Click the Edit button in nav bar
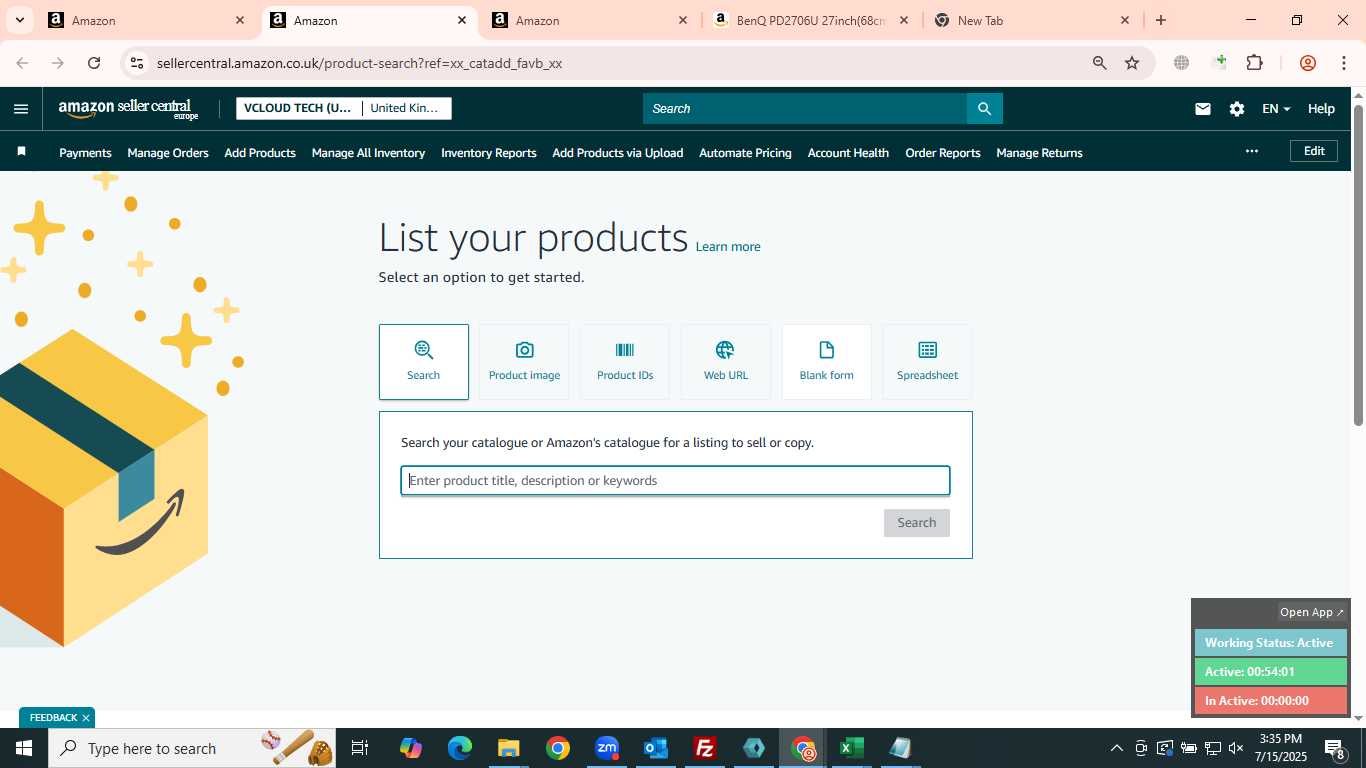Viewport: 1366px width, 768px height. coord(1314,151)
